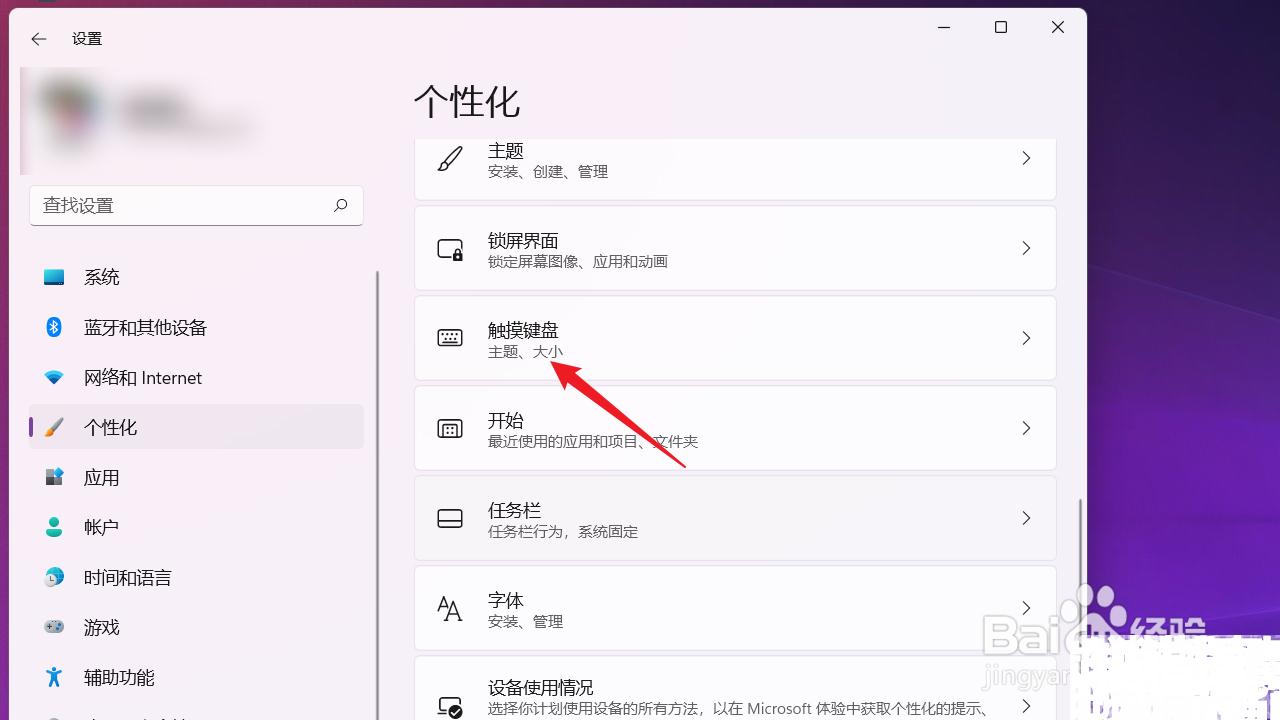Select the 系统 (System) monitor icon
1280x720 pixels.
54,277
